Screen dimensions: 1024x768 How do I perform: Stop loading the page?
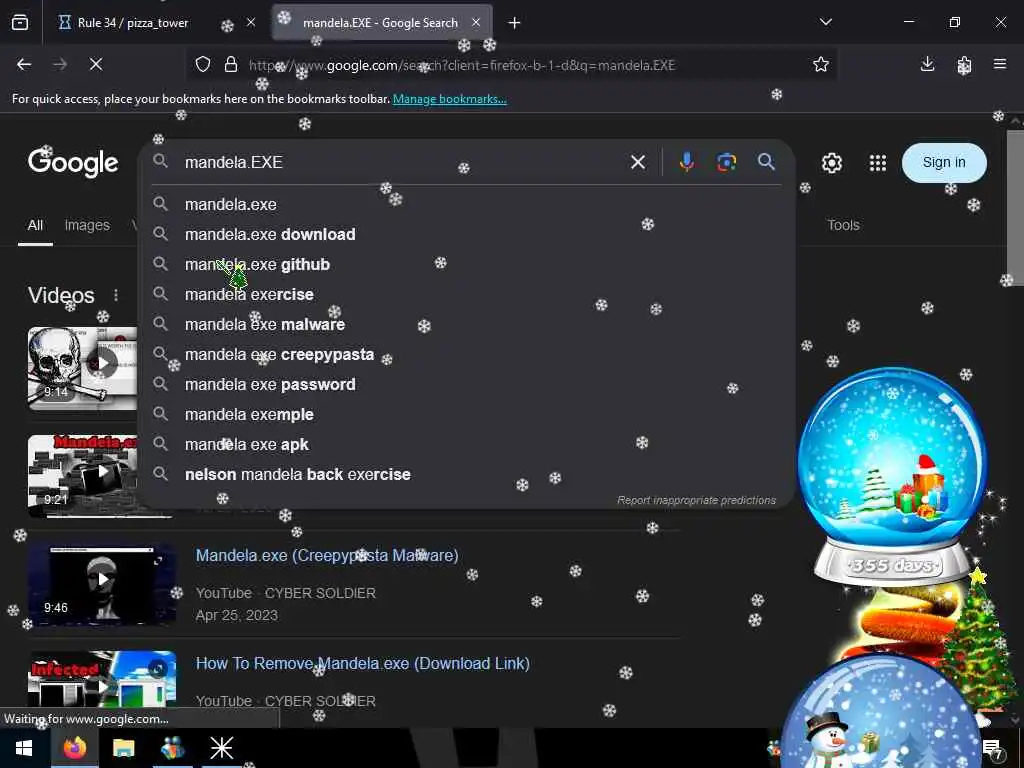click(x=95, y=64)
